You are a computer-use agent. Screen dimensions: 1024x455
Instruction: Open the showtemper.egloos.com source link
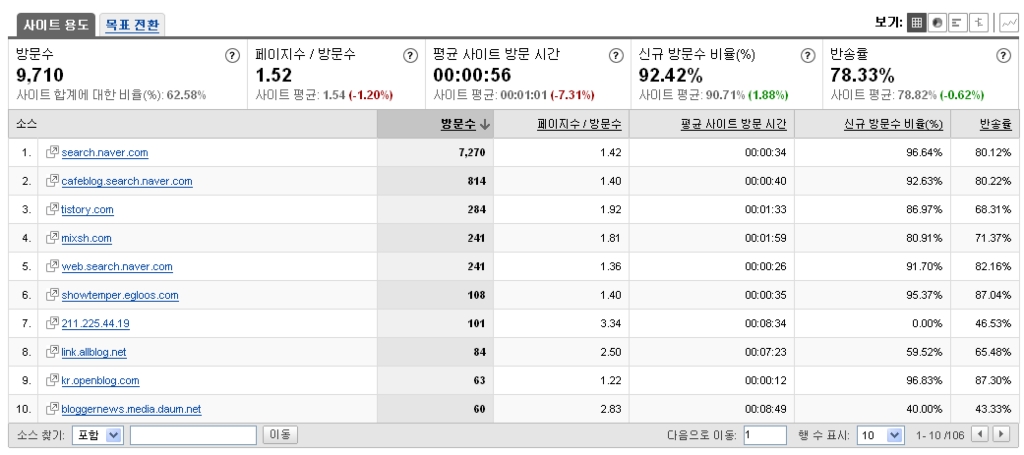coord(120,296)
